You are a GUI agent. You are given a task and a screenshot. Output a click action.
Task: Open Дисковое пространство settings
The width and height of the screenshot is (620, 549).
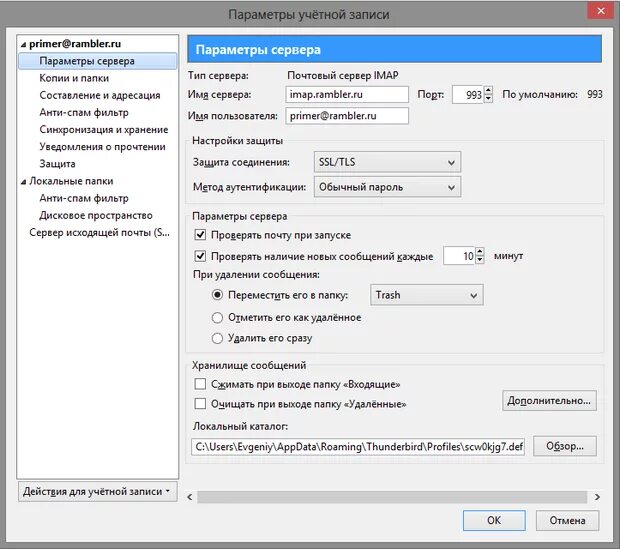[96, 215]
